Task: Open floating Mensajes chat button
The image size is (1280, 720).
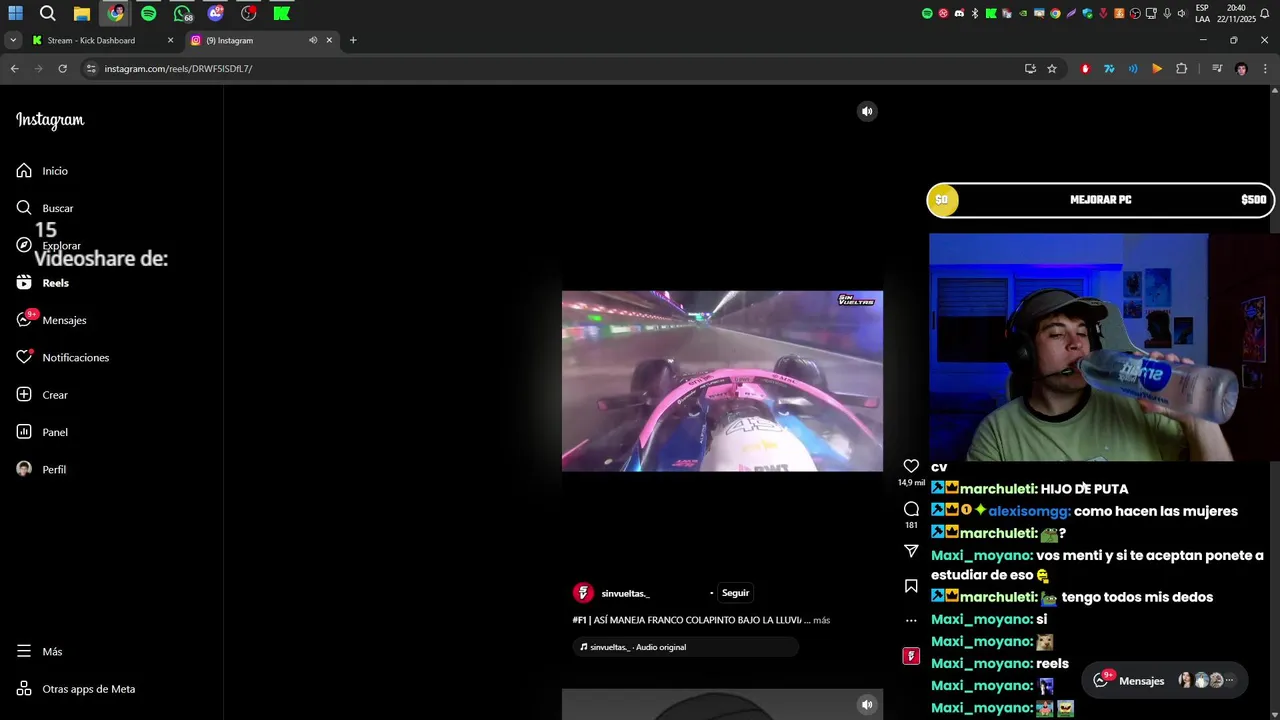Action: (x=1164, y=680)
